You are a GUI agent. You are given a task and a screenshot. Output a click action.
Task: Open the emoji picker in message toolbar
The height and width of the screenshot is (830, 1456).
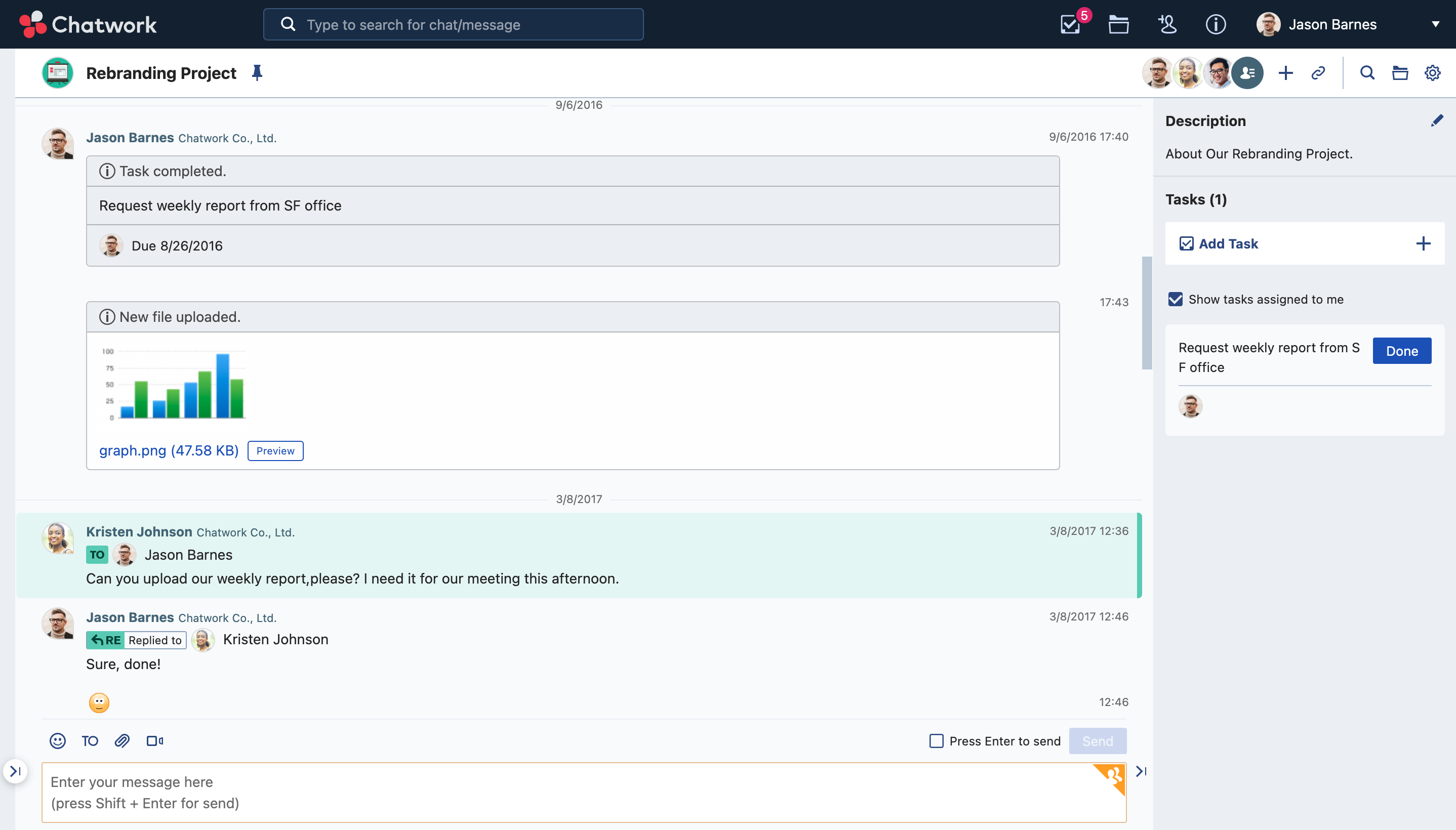pos(58,740)
